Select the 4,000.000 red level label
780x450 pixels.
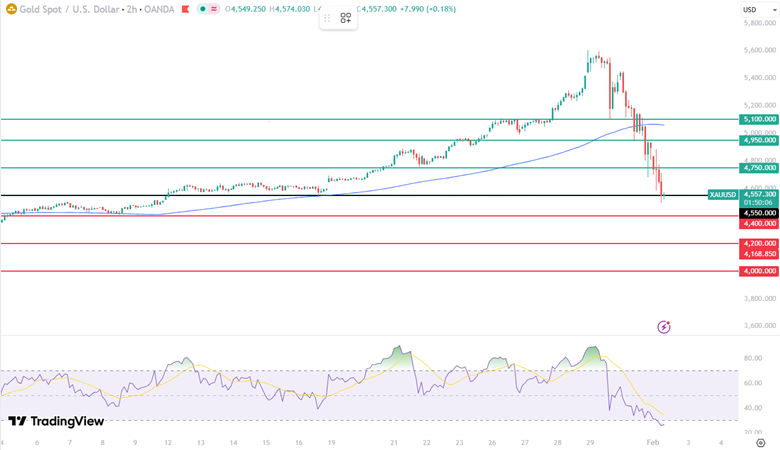pos(758,271)
